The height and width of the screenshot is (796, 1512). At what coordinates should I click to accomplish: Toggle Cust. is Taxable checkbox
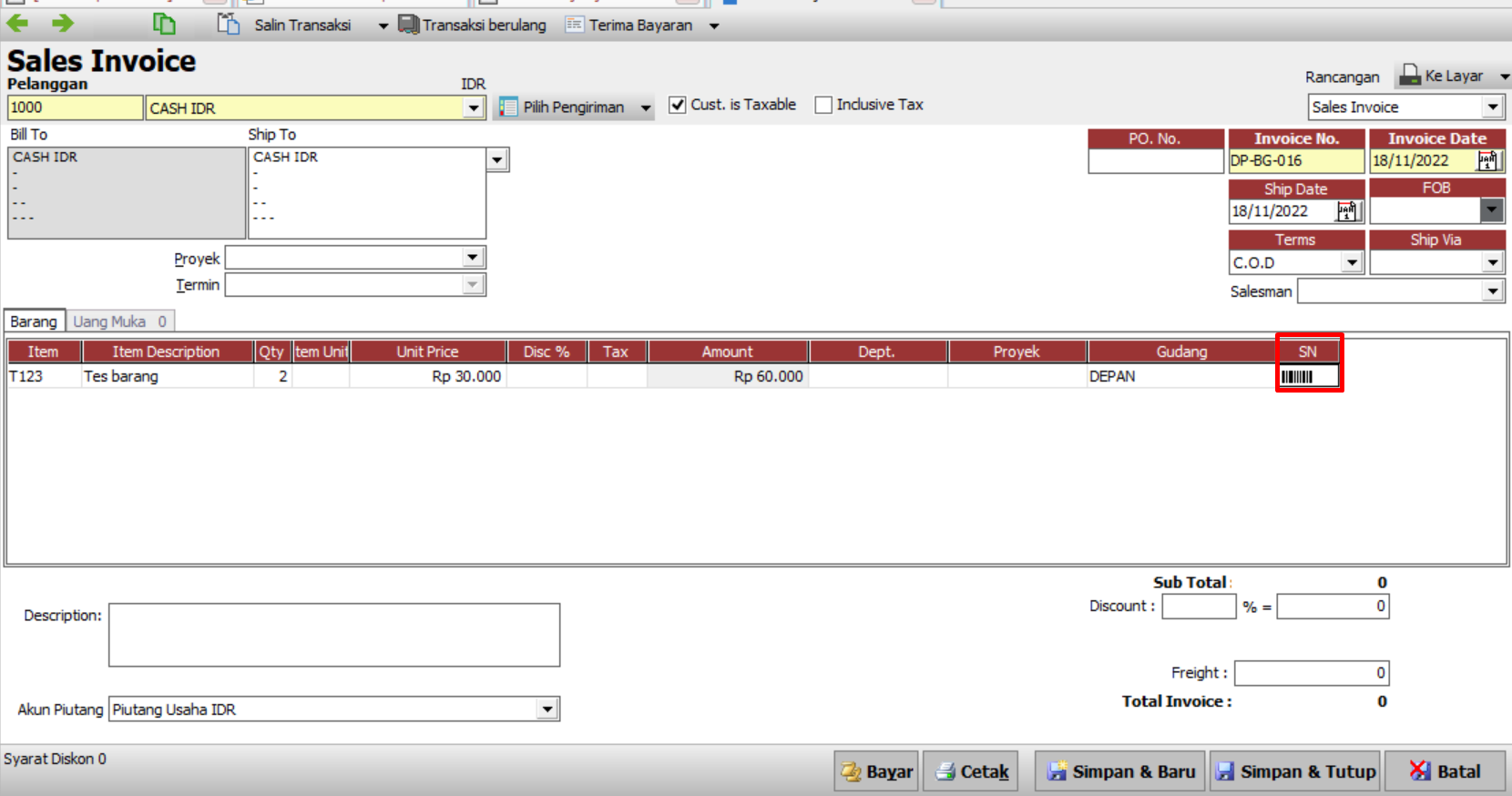point(678,105)
